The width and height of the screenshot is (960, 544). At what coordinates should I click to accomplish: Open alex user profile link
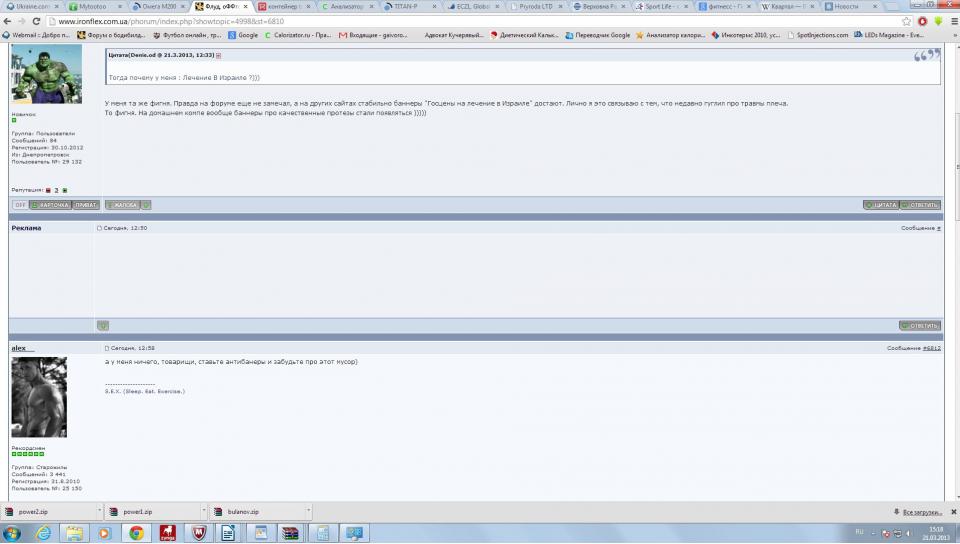point(18,348)
